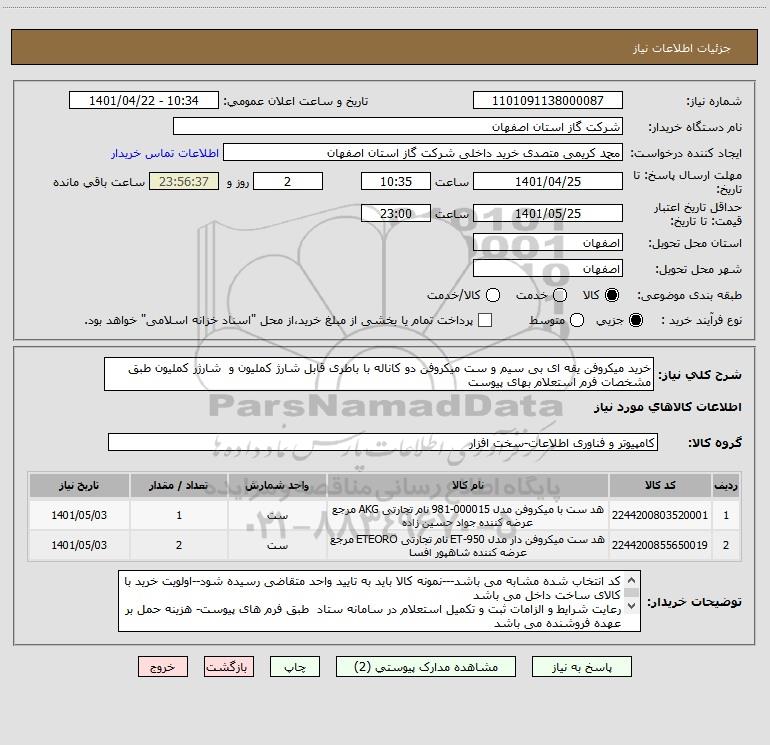770x745 pixels.
Task: Click the validity time field 23:00
Action: (x=396, y=213)
